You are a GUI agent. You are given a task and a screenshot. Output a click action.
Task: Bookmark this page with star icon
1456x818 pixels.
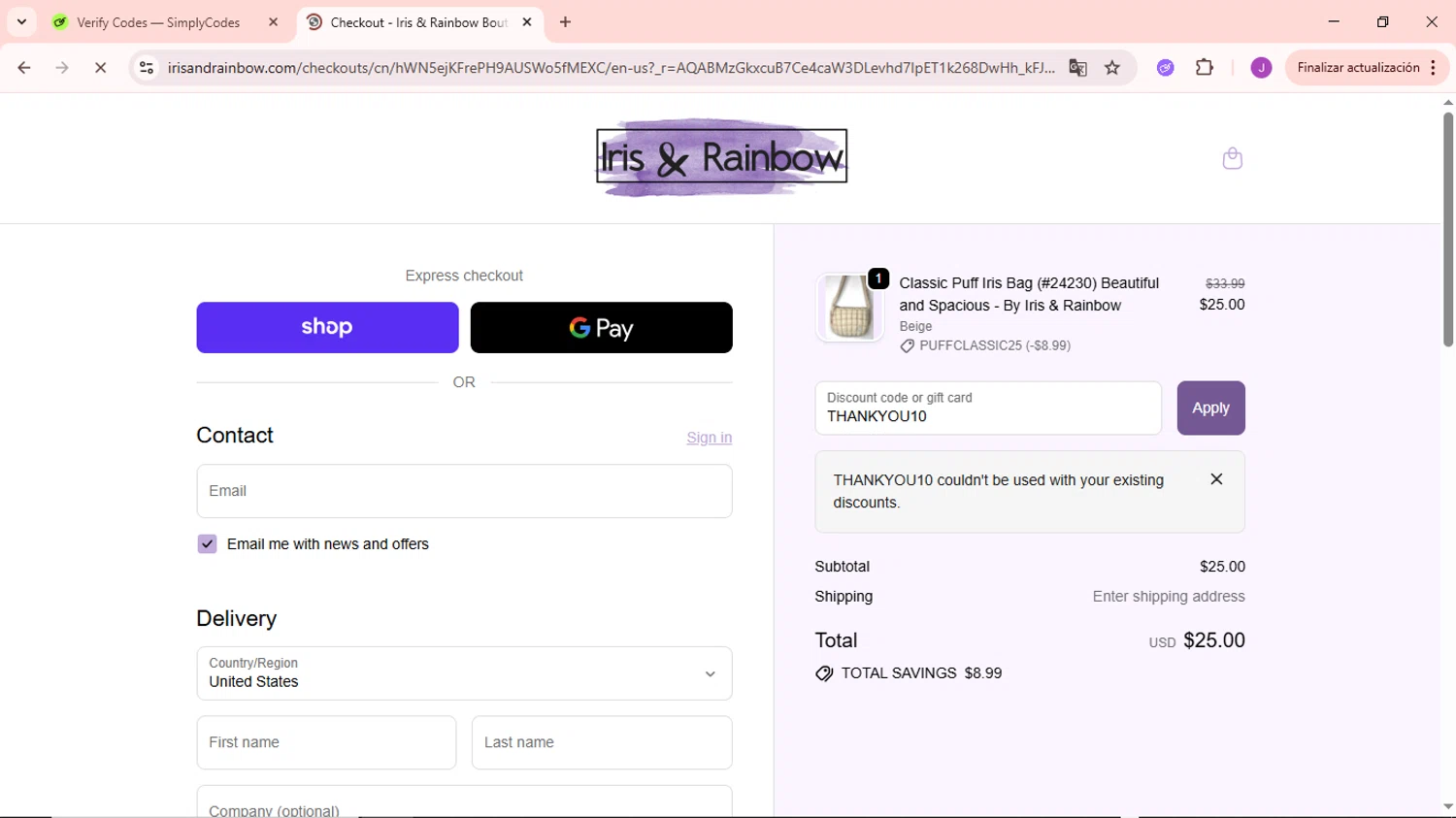[1112, 68]
